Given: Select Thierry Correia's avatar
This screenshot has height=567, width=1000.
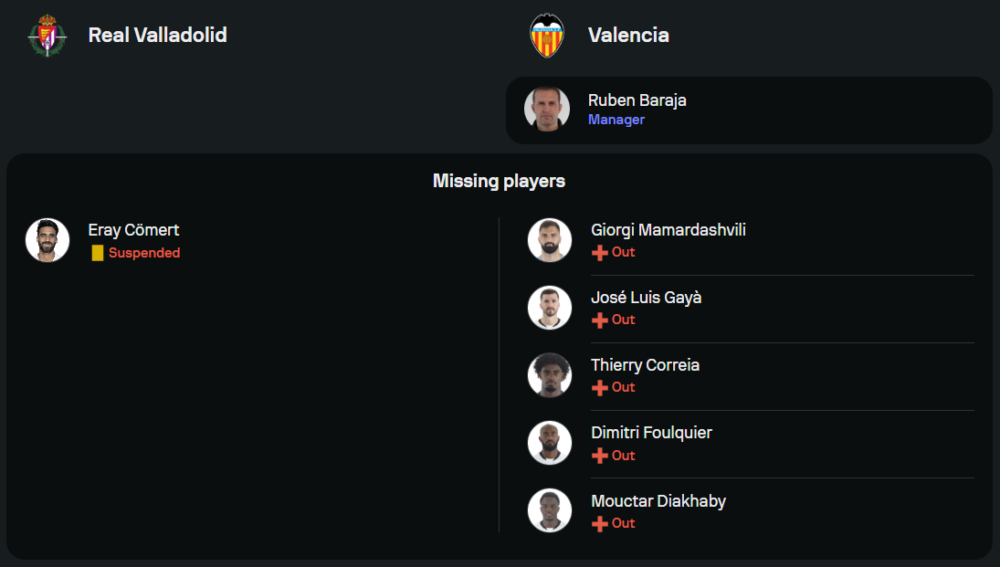Looking at the screenshot, I should click(x=550, y=375).
